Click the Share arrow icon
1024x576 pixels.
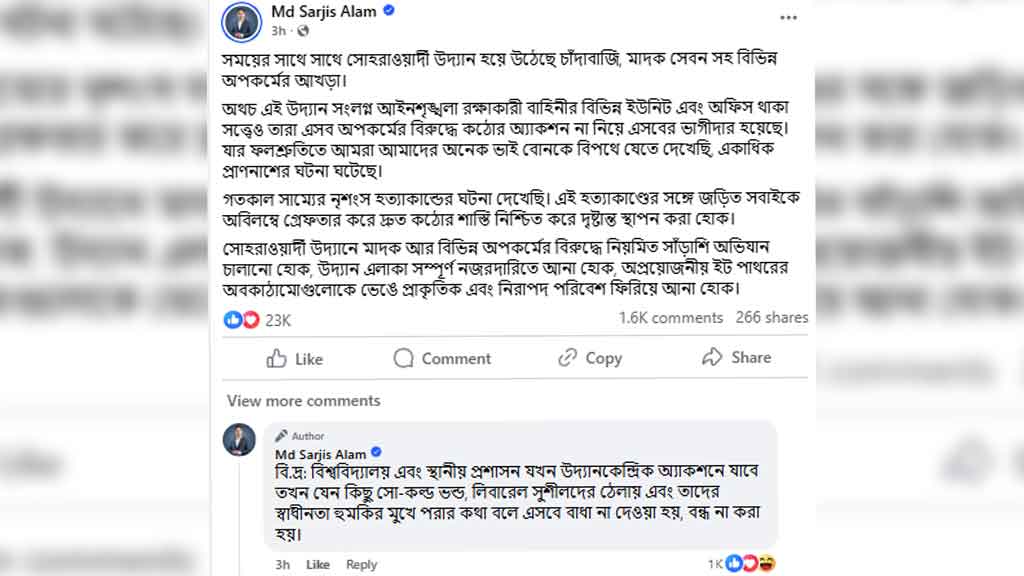point(712,358)
